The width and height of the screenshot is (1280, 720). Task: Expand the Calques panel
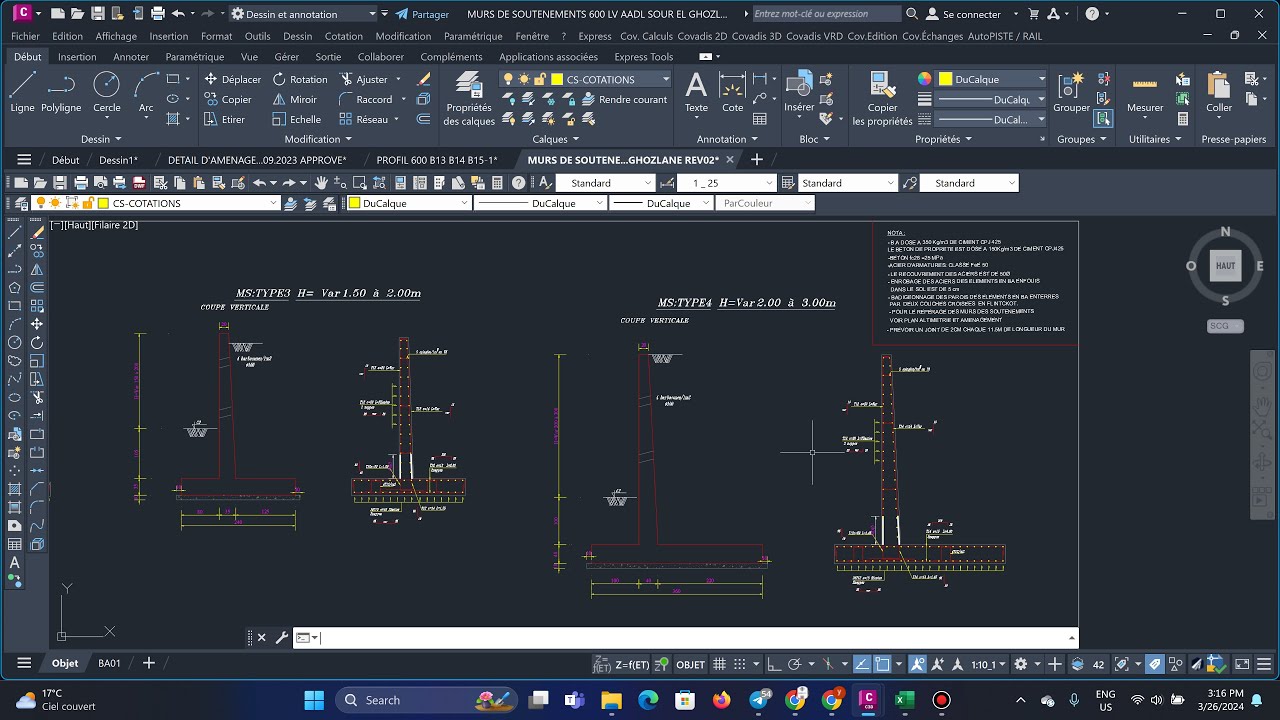tap(556, 139)
